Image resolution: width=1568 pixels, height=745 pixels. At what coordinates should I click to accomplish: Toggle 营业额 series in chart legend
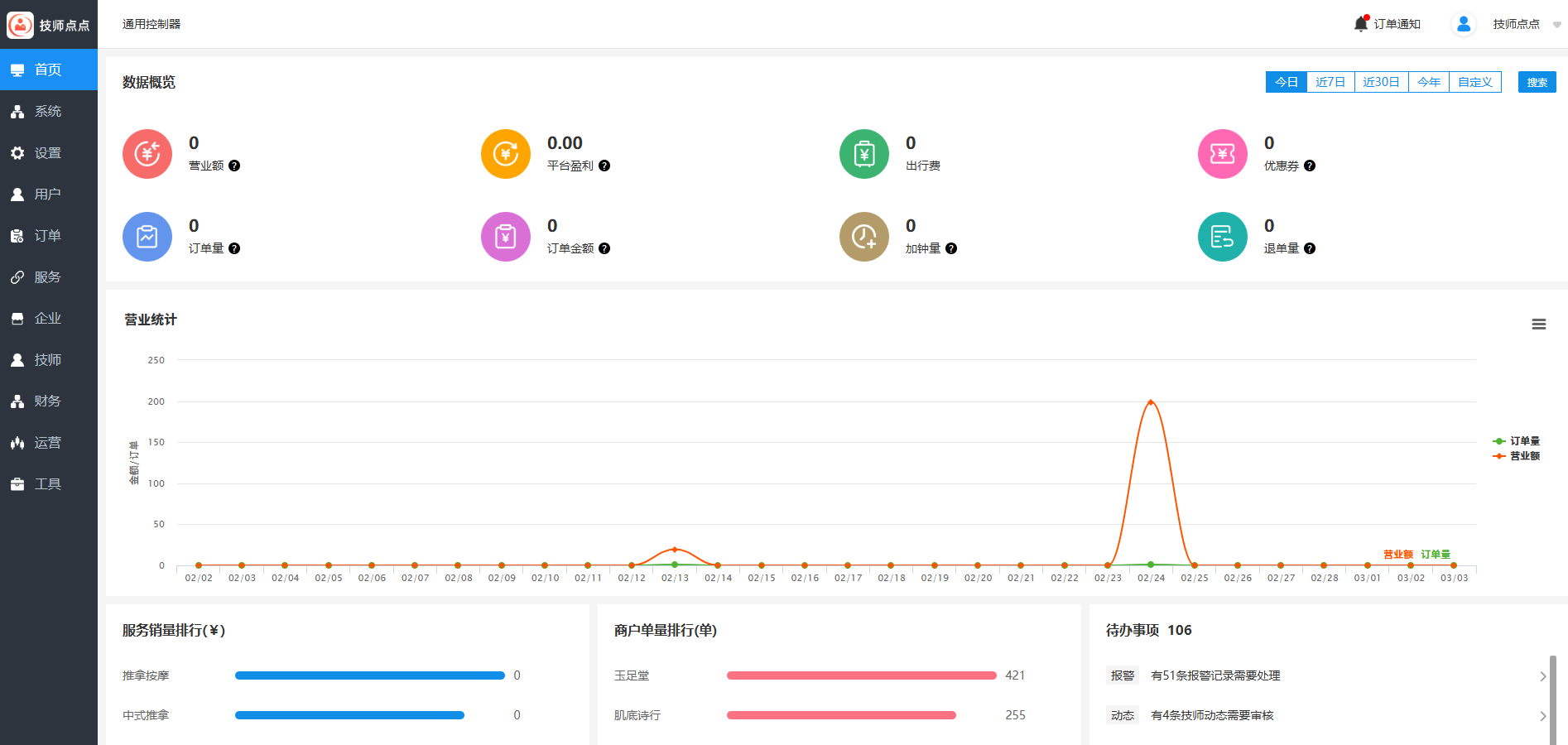click(x=1517, y=456)
